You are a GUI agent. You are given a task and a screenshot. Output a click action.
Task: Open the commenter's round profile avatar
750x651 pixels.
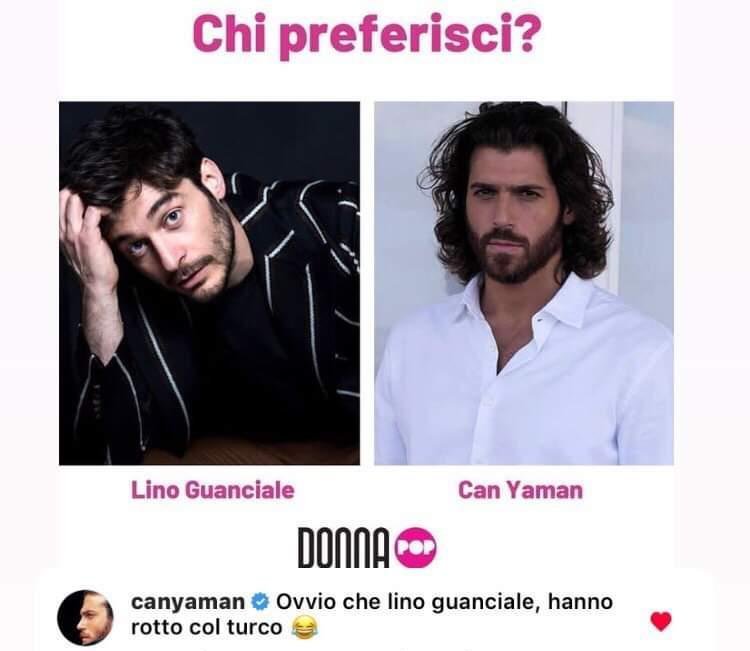[x=85, y=618]
